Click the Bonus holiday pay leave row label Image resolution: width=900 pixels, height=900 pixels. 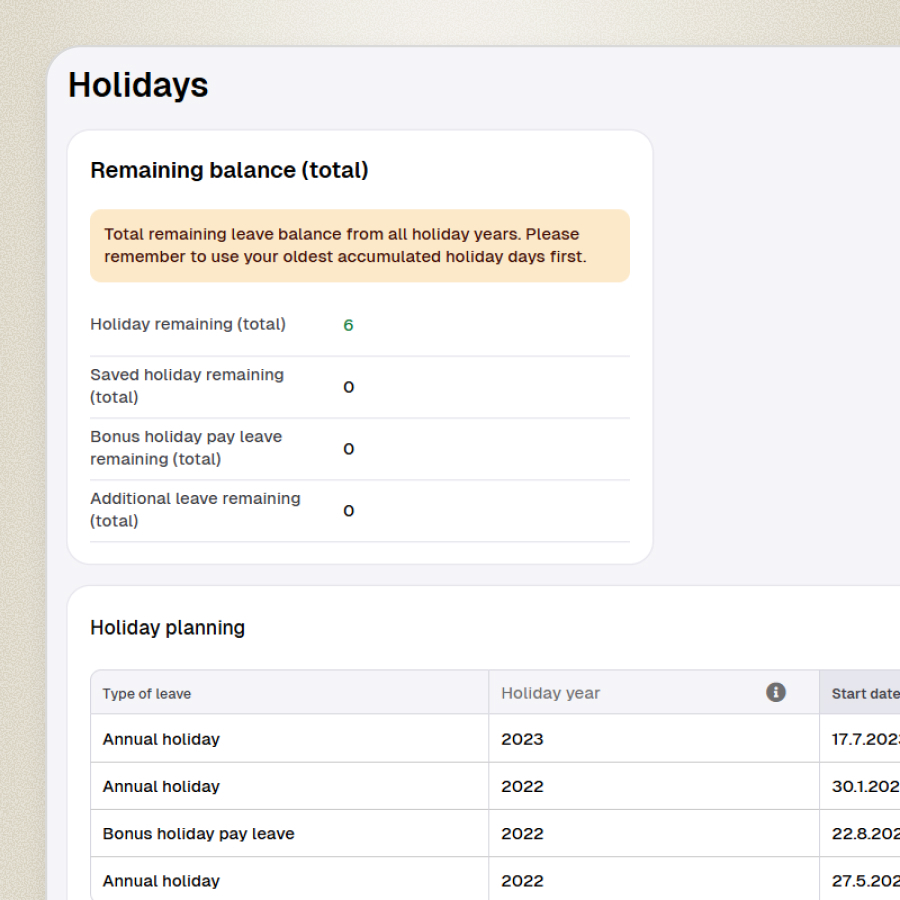[x=198, y=833]
